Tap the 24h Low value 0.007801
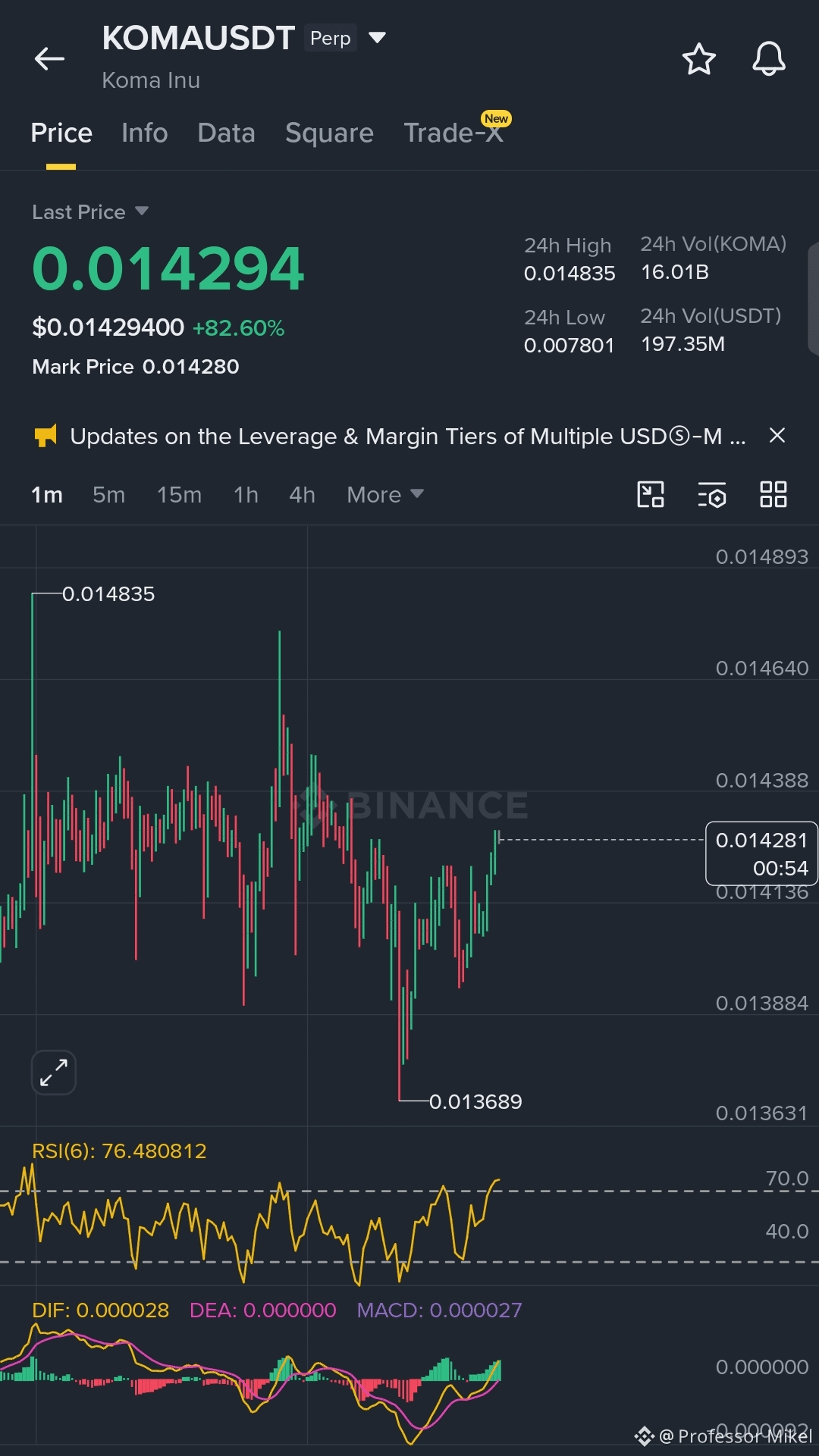Viewport: 819px width, 1456px height. (569, 346)
